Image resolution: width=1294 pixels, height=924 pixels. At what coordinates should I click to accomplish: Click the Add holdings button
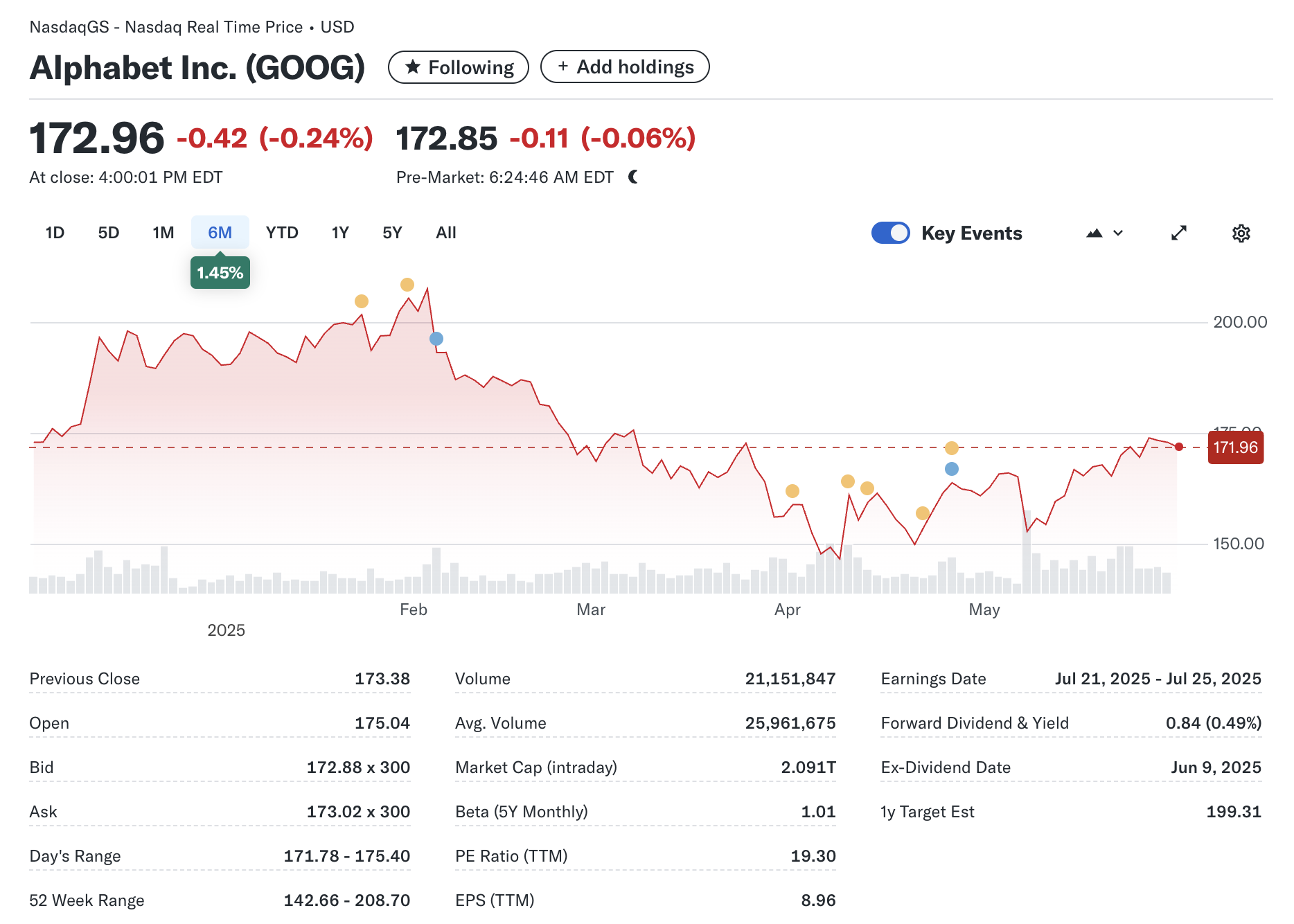pos(625,66)
